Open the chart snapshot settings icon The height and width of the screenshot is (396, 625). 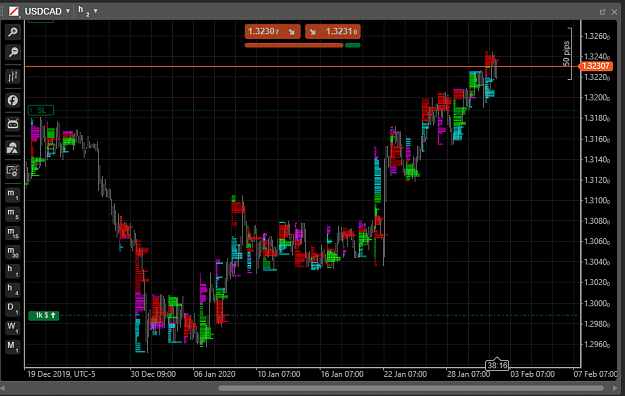tap(13, 171)
